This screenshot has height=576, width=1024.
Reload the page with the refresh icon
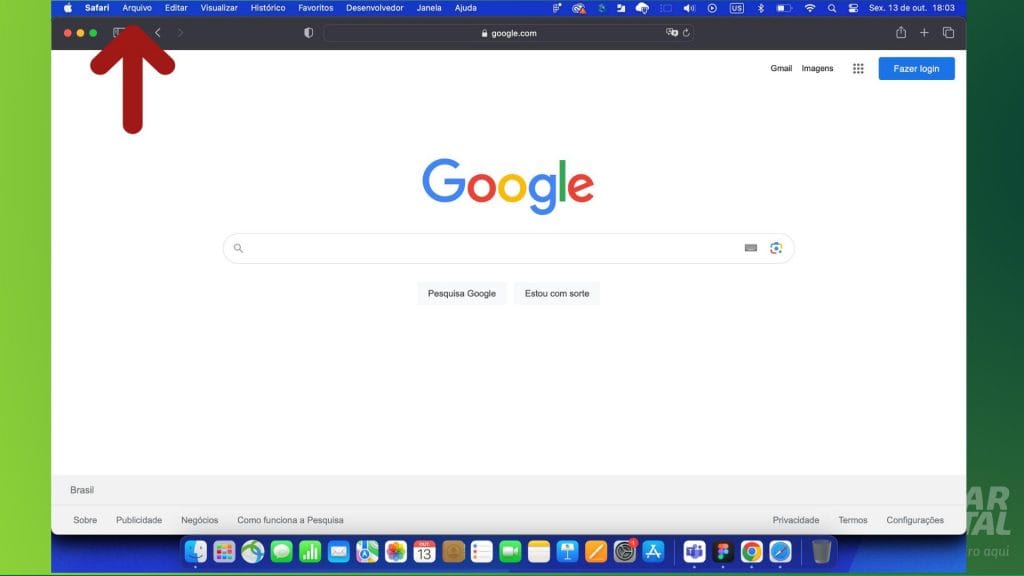[x=686, y=33]
